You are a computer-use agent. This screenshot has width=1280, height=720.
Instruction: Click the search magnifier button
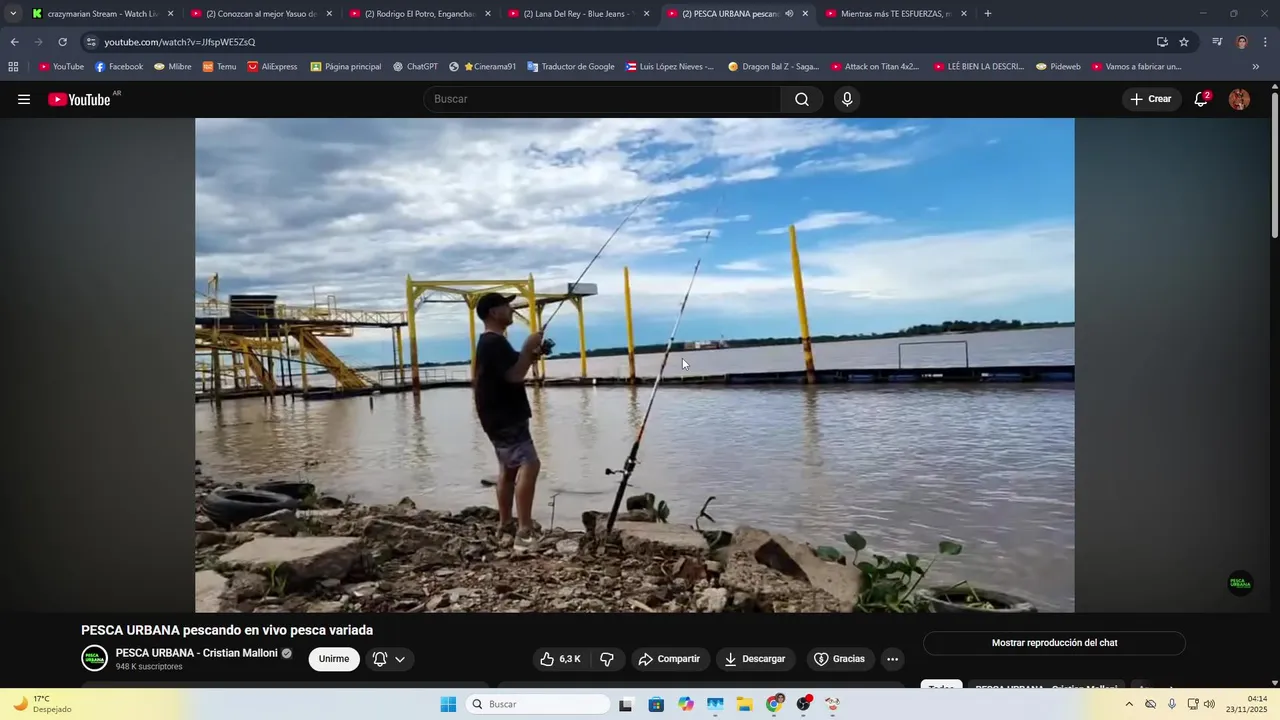point(802,99)
